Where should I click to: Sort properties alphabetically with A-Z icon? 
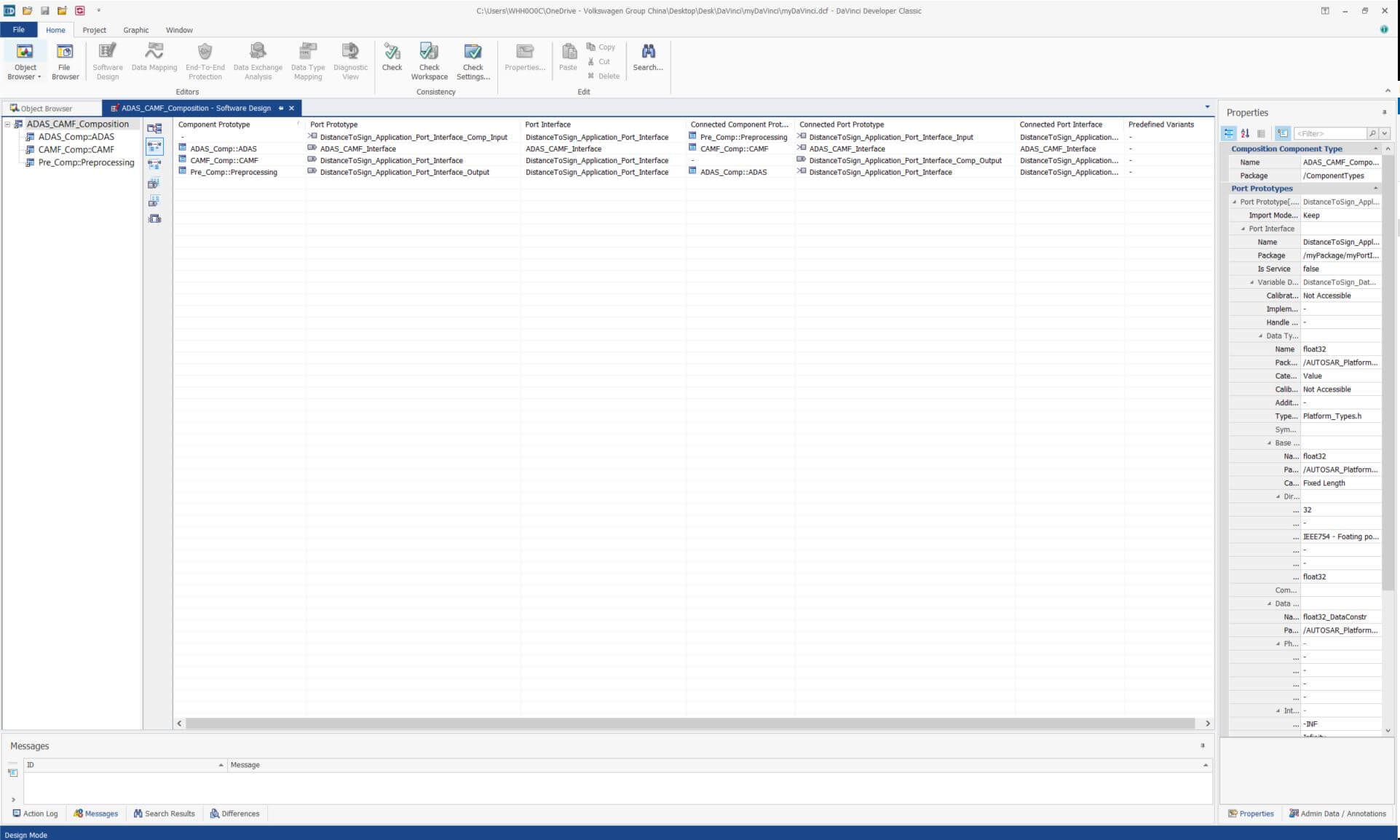(1245, 133)
